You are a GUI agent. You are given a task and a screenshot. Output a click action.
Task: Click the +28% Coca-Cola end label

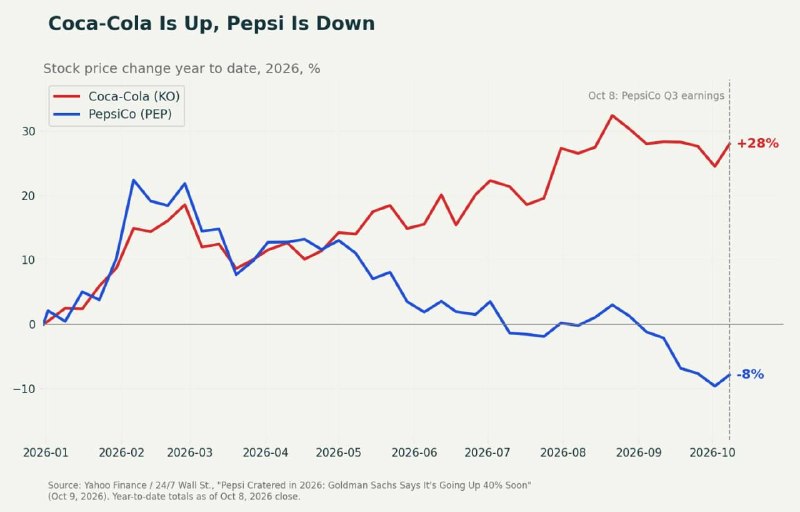point(758,143)
